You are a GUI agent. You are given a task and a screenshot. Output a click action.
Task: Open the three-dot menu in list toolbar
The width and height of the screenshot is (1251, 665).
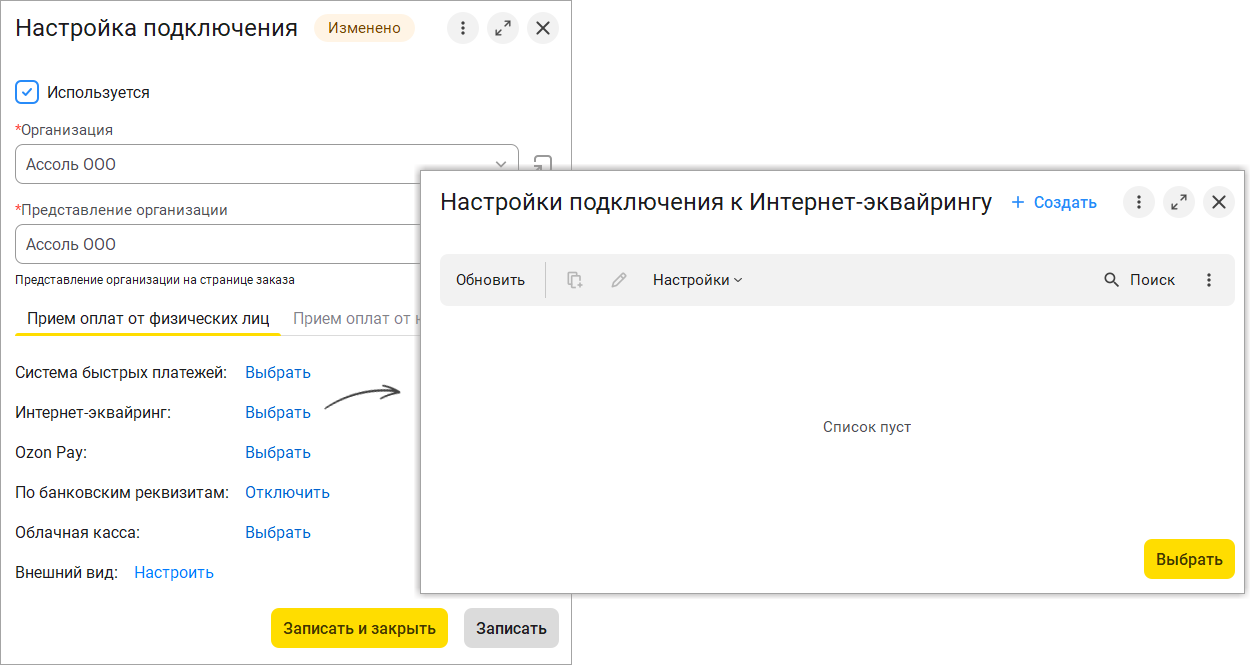[x=1209, y=280]
